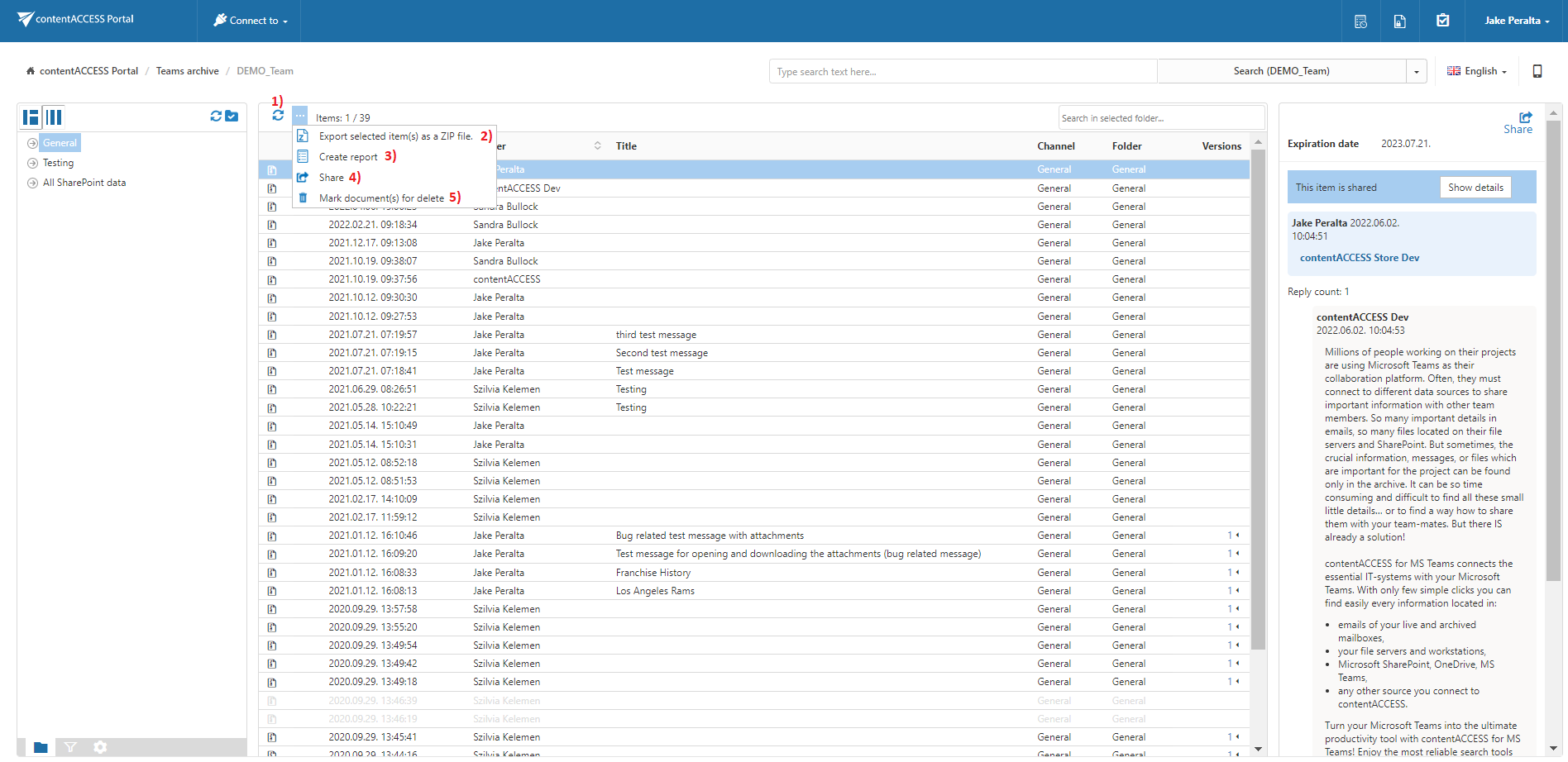Toggle the three-column layout view
The image size is (1568, 762).
[54, 117]
